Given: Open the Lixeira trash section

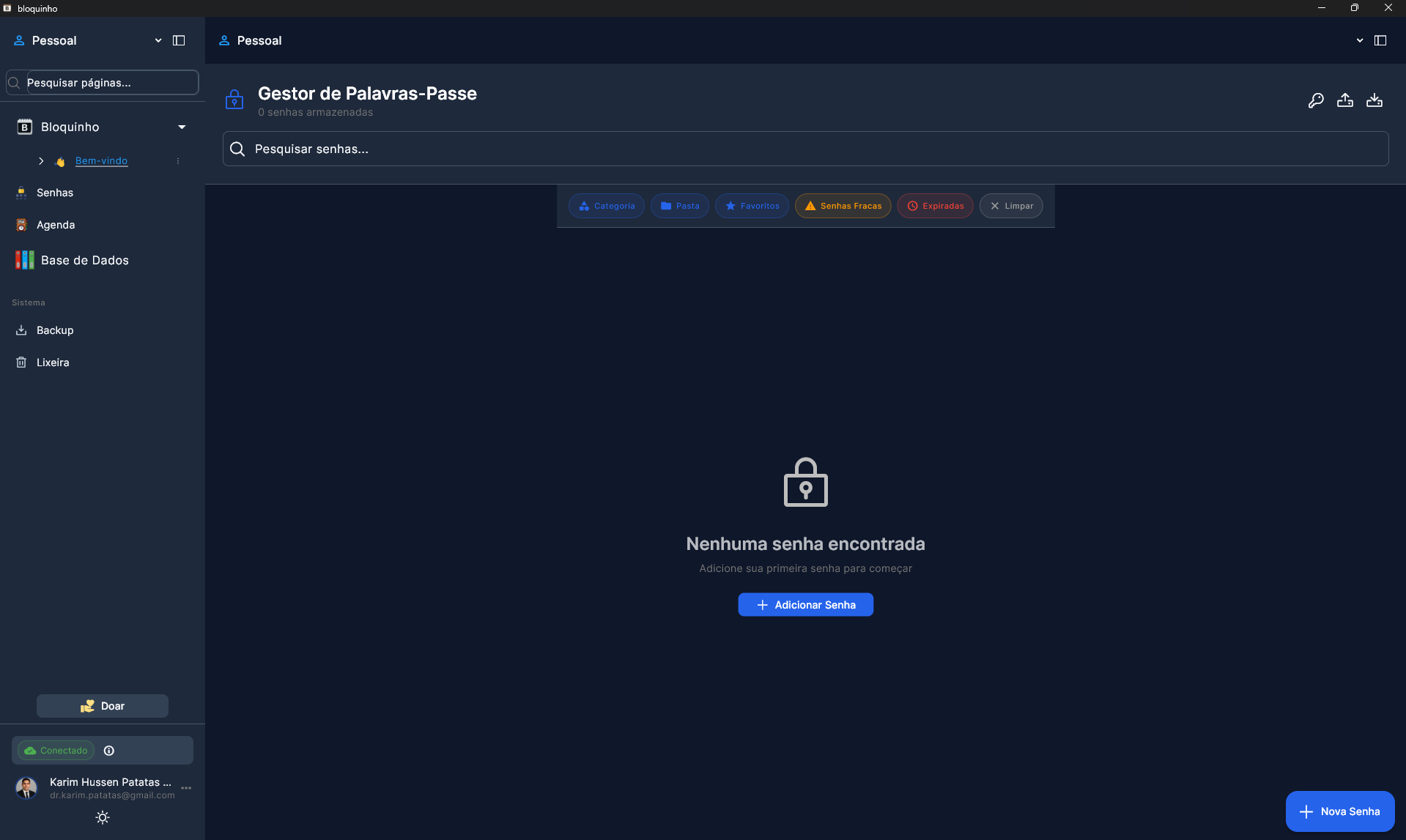Looking at the screenshot, I should pyautogui.click(x=51, y=363).
